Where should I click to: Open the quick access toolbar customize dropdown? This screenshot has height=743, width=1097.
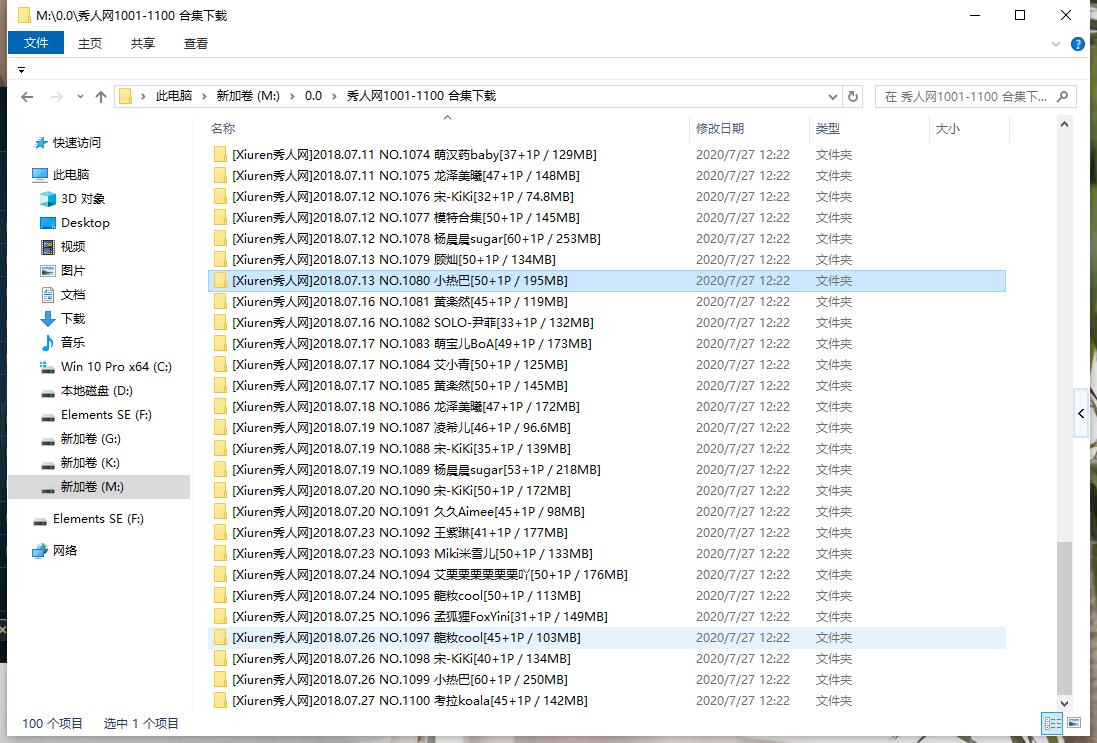click(21, 70)
